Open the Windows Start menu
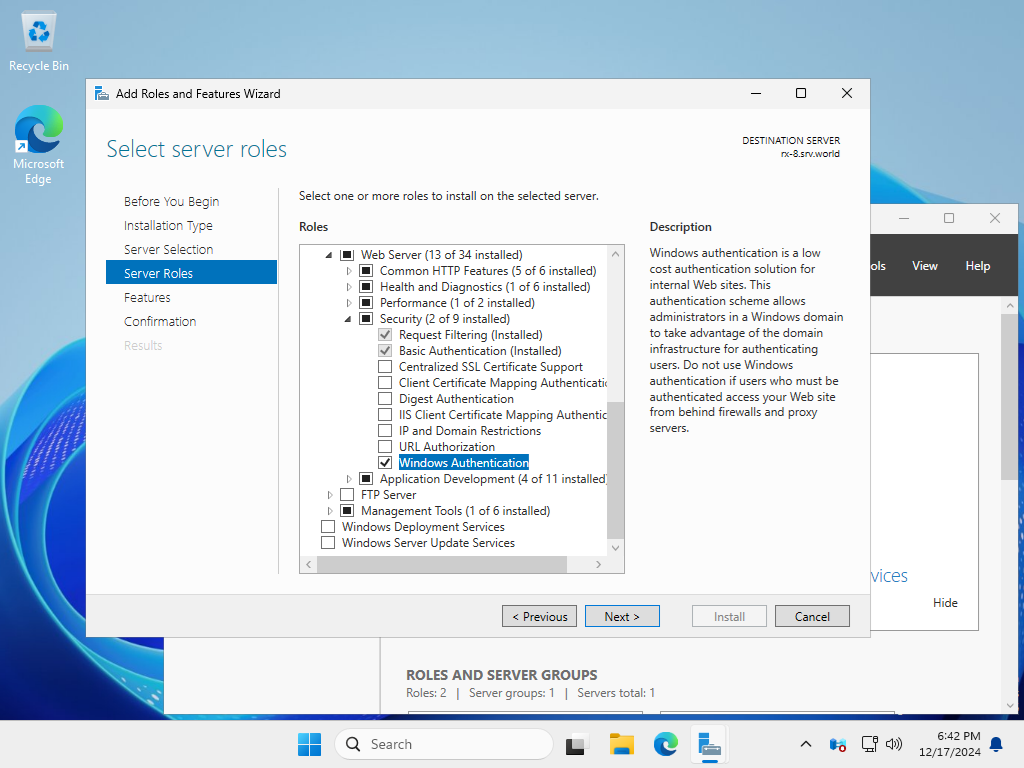Screen dimensions: 1024x768 309,744
